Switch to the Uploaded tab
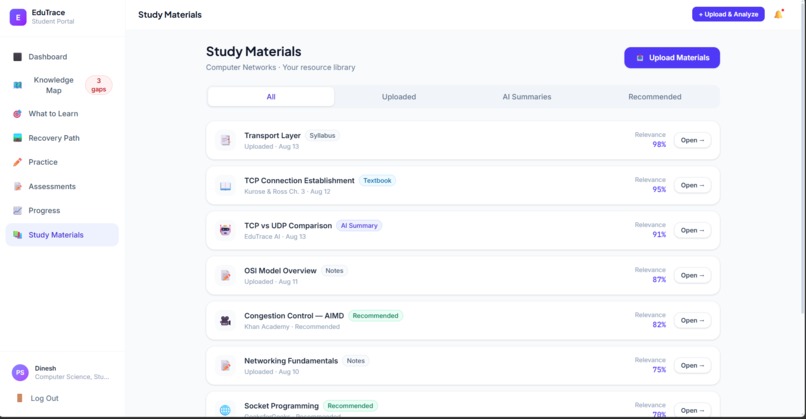806x419 pixels. [x=399, y=97]
